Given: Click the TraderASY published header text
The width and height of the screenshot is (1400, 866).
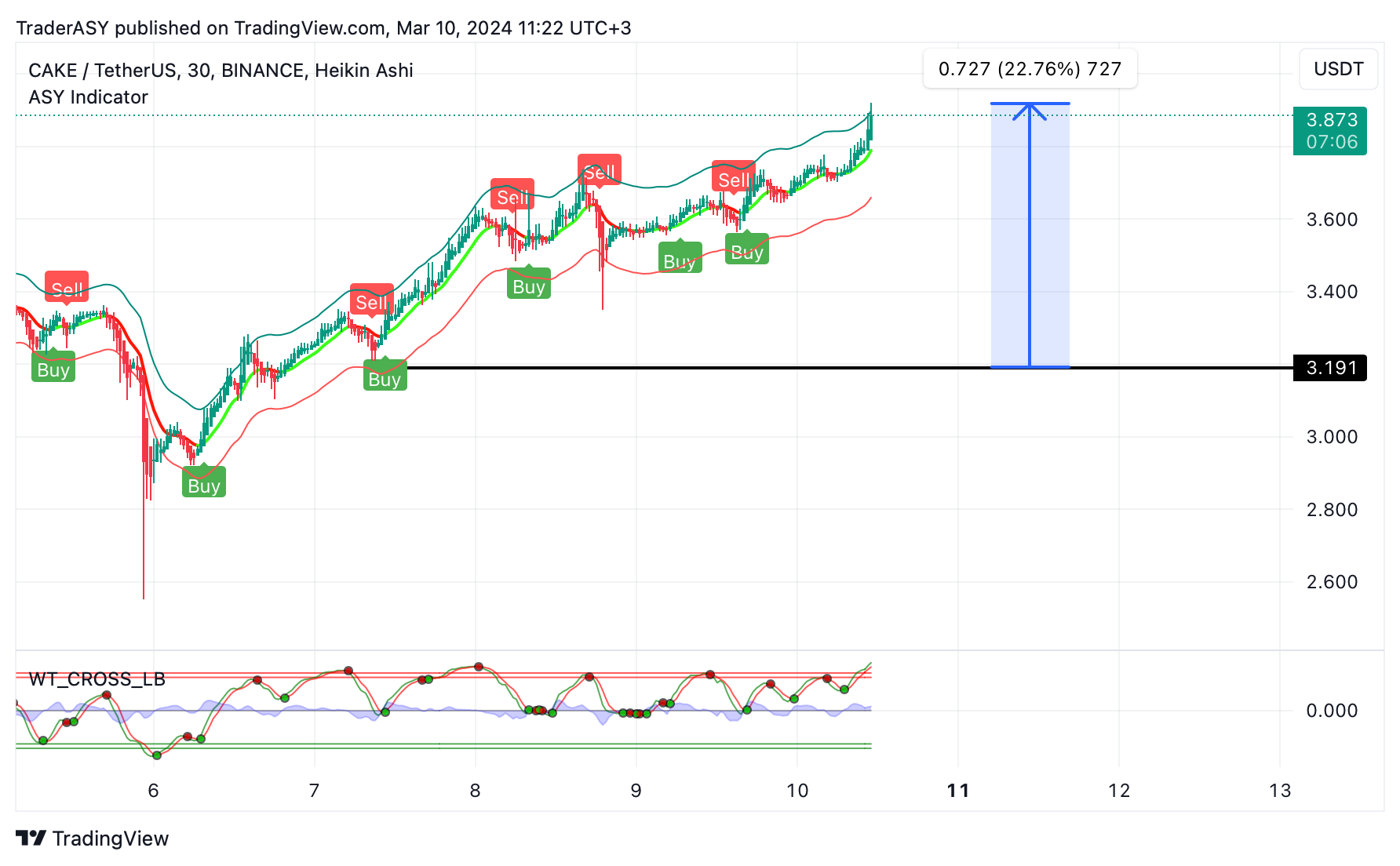Looking at the screenshot, I should (x=323, y=28).
